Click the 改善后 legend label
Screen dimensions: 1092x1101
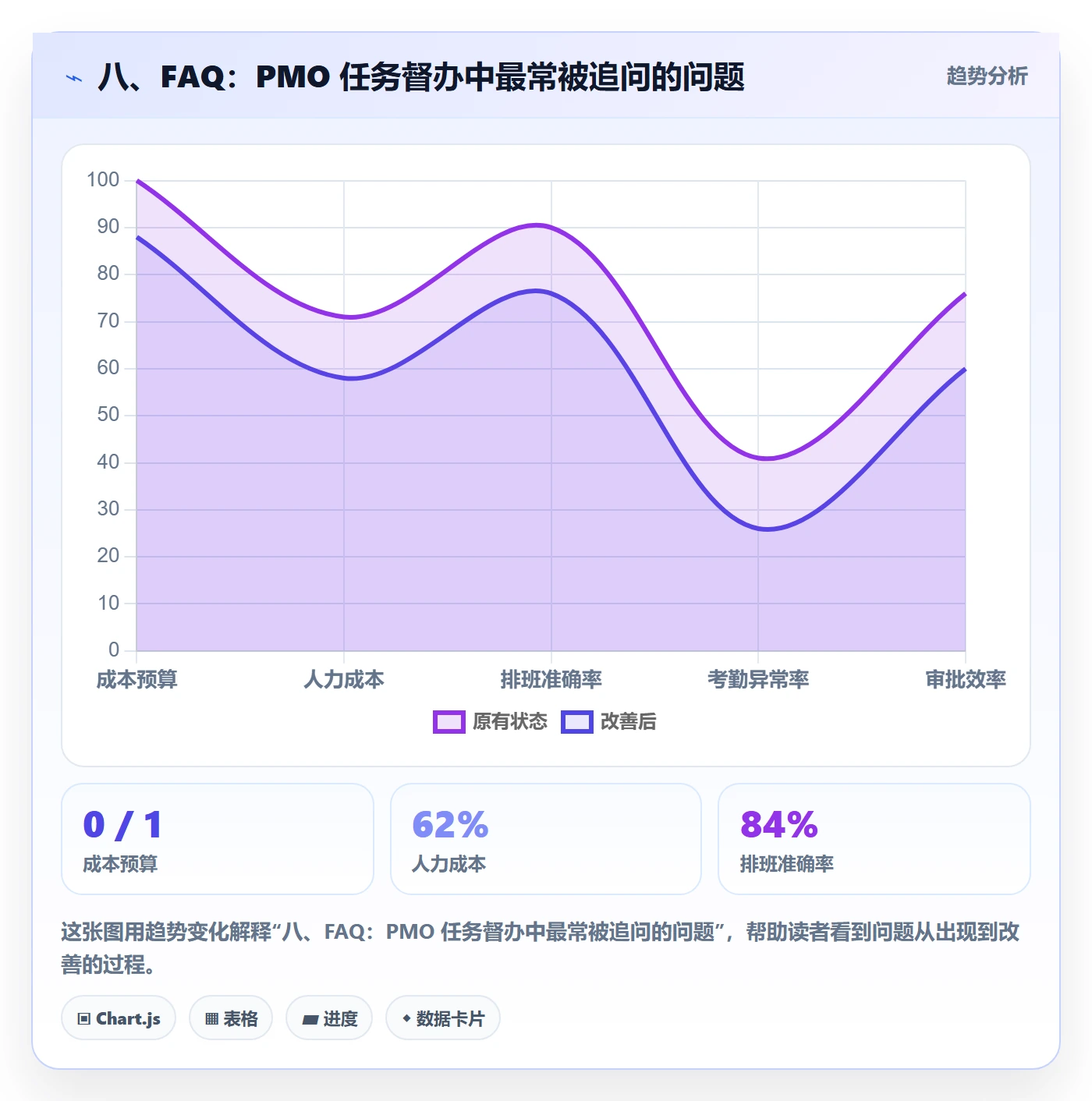[629, 722]
